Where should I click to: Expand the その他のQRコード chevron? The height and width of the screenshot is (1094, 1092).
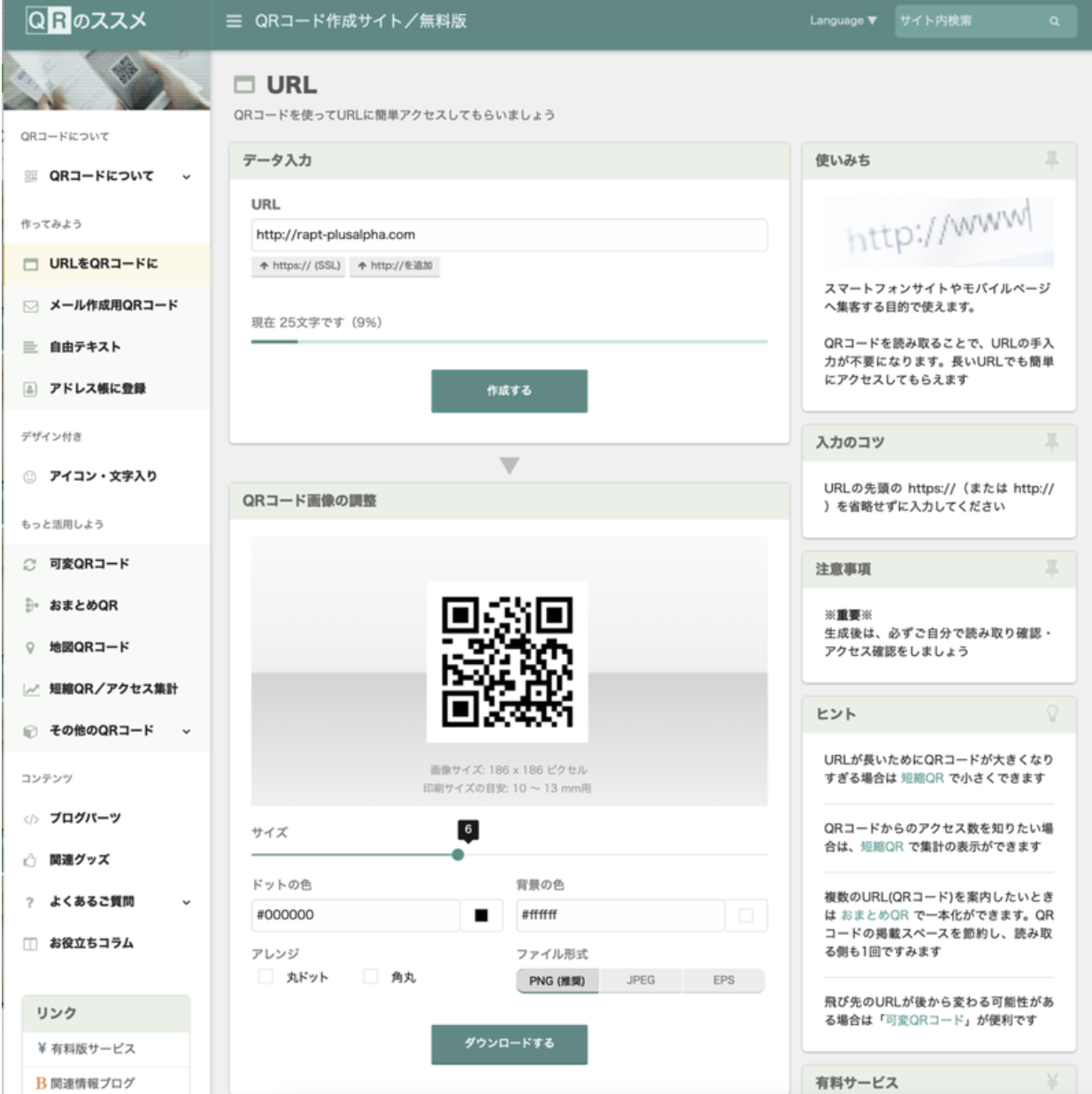point(186,732)
